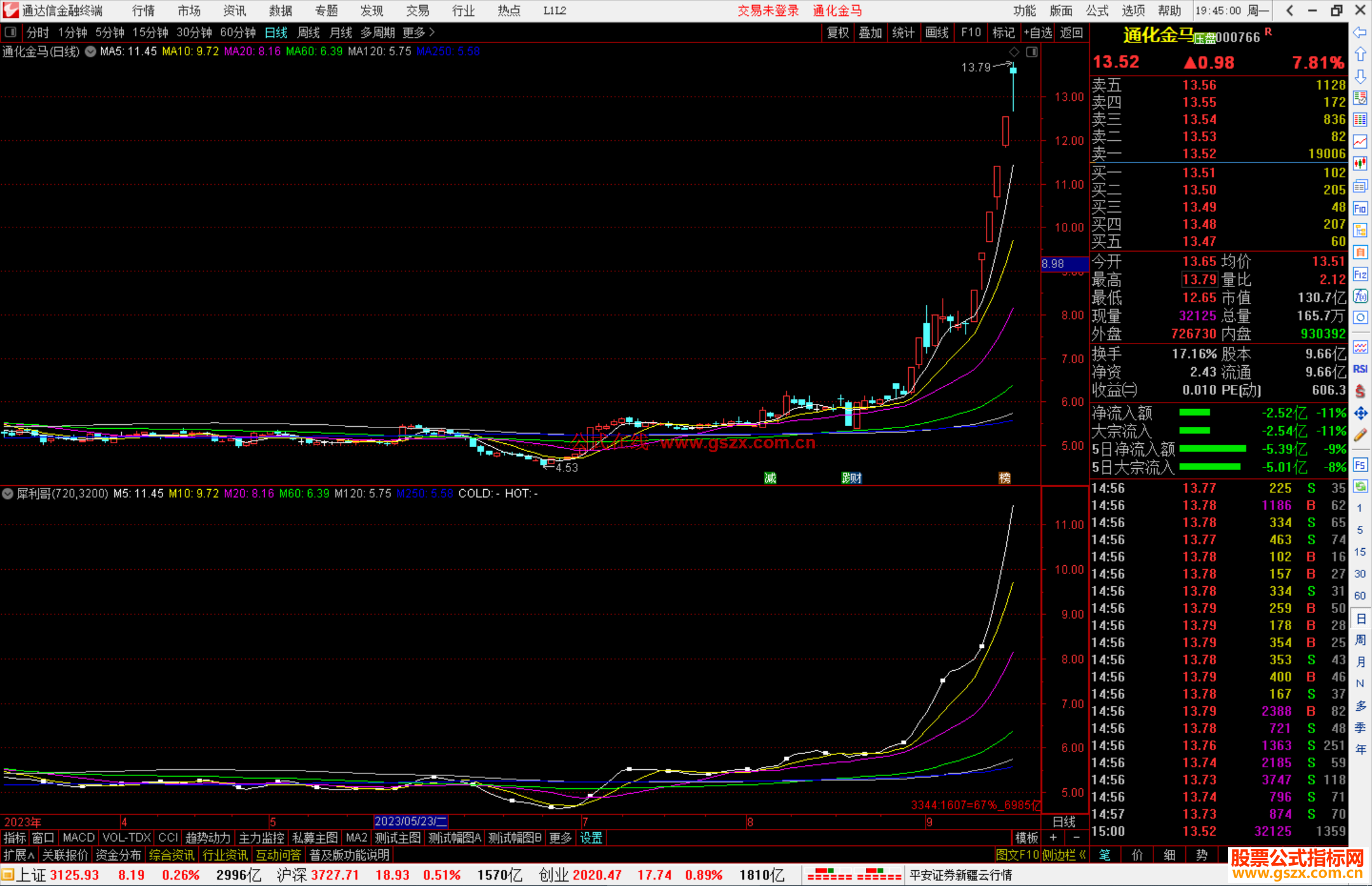Select the pencil drawing tool icon

(1360, 435)
